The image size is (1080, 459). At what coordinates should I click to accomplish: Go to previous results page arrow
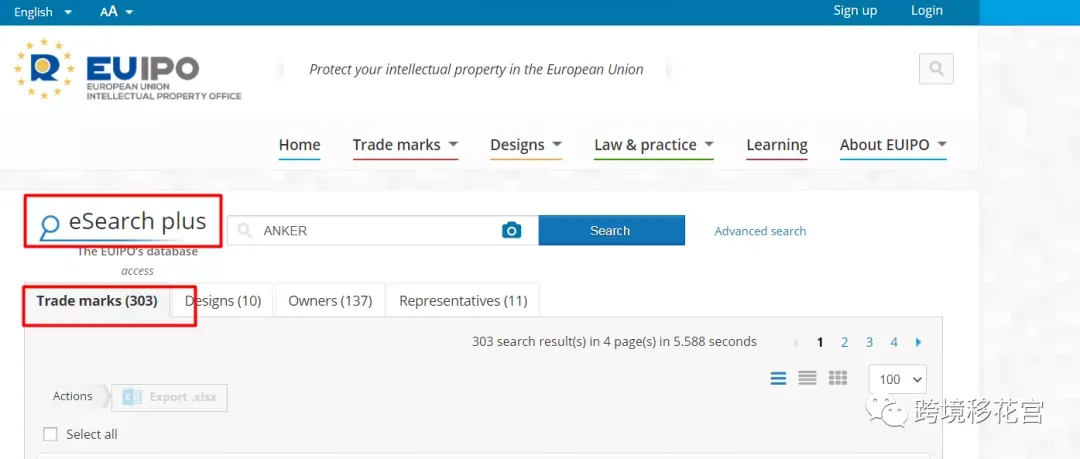point(796,342)
